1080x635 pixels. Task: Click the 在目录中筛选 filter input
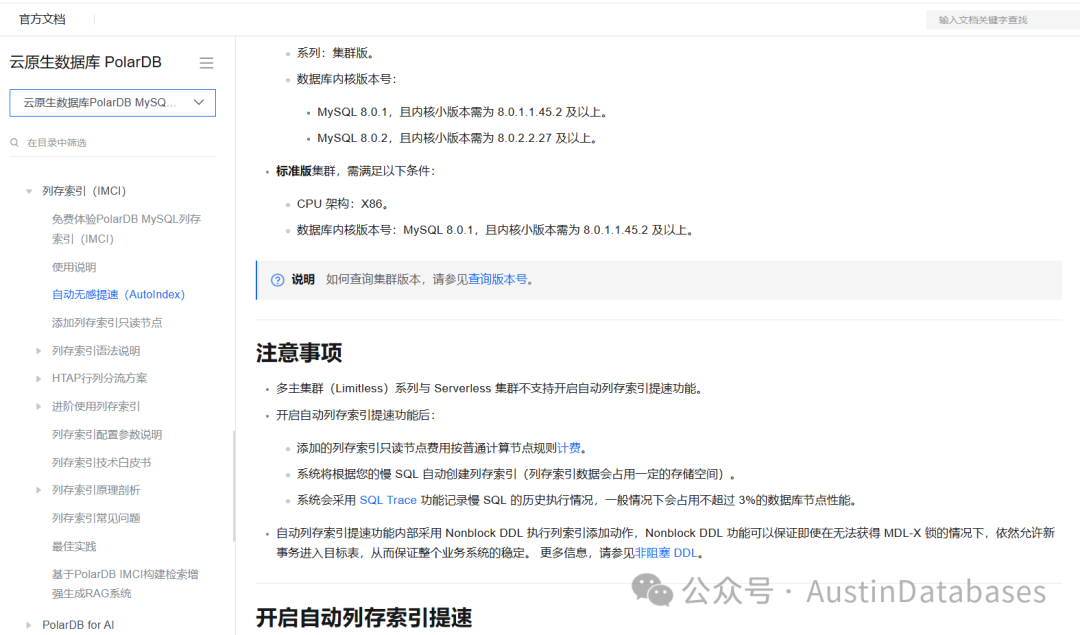[x=112, y=143]
